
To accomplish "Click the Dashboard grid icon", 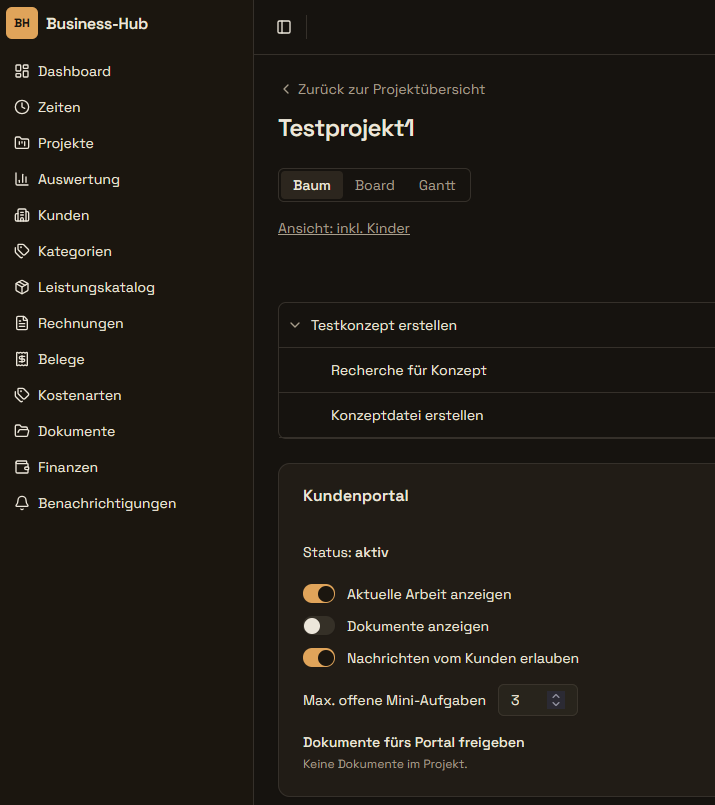I will coord(22,71).
